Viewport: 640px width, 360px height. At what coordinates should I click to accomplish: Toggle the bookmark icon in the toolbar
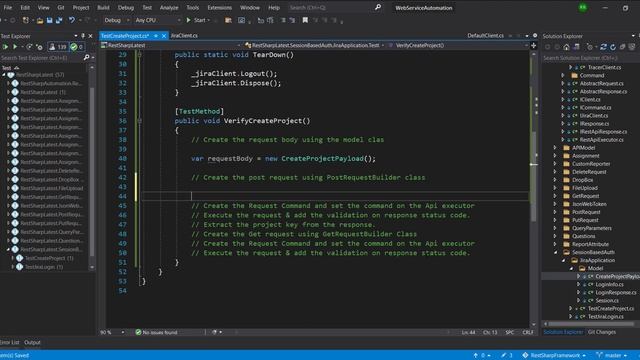tap(305, 20)
